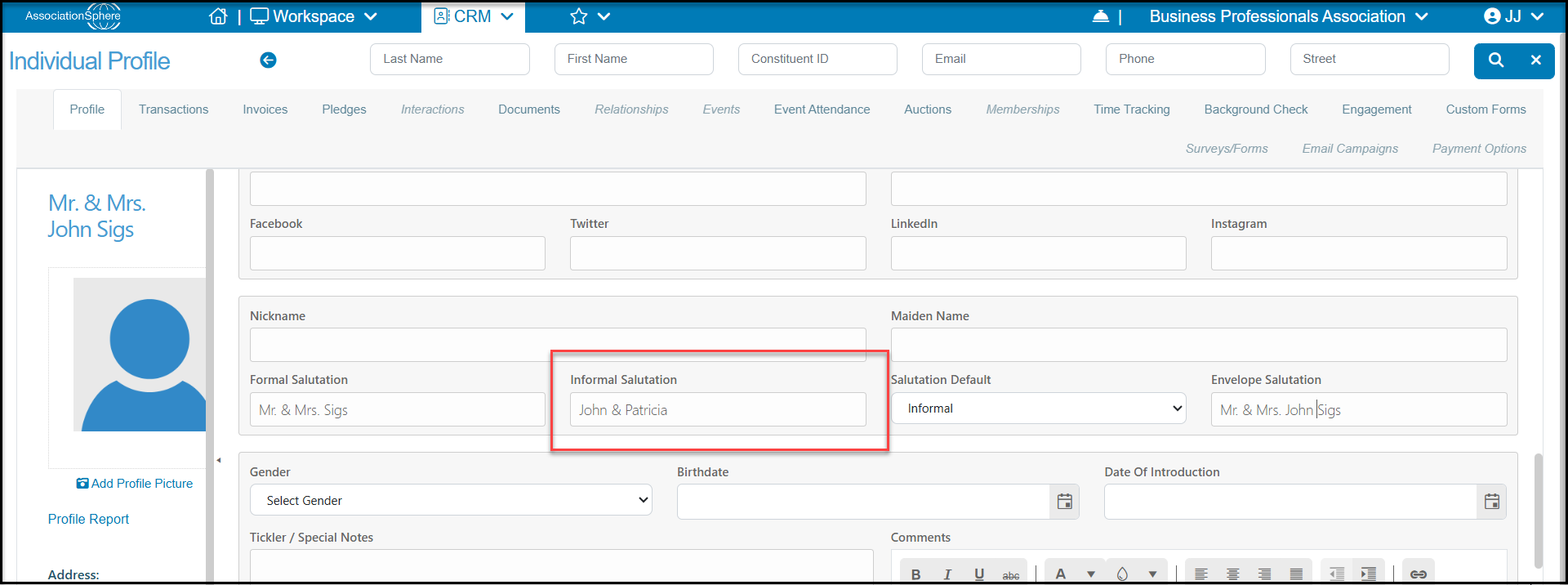
Task: Open the Salutation Default dropdown
Action: click(x=1038, y=409)
